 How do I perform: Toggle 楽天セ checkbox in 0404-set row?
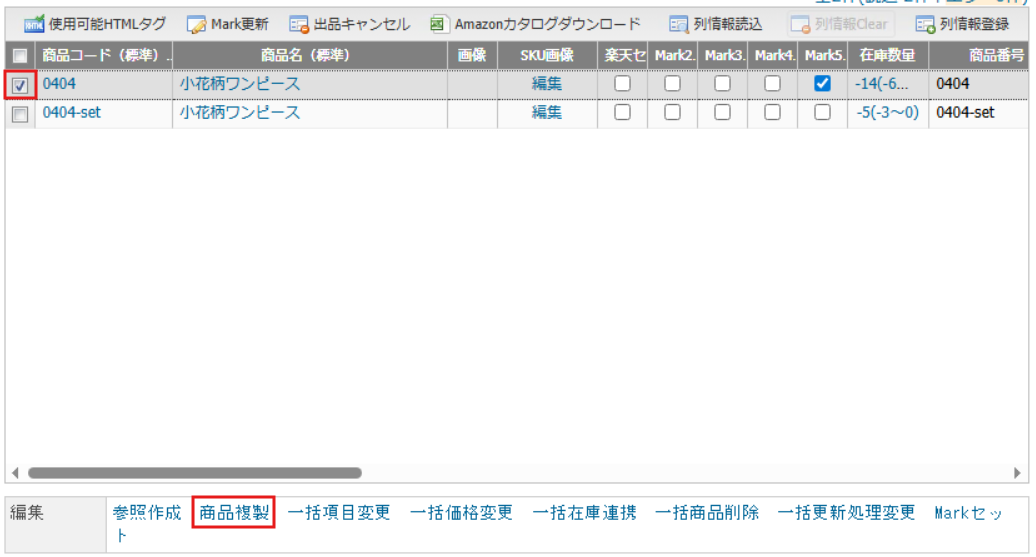tap(622, 112)
